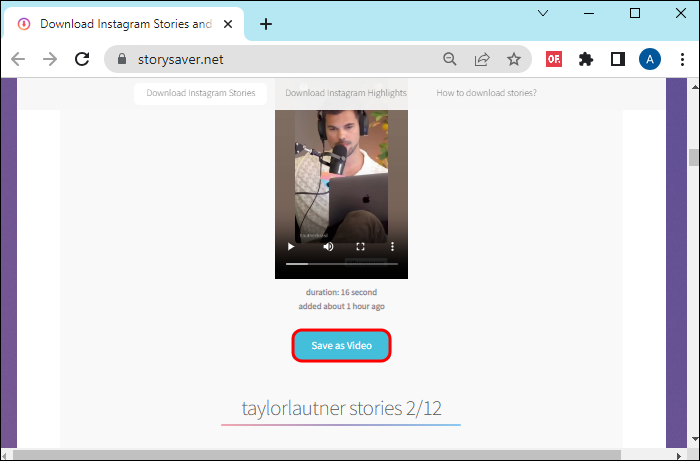Open the video player more options menu
700x461 pixels.
coord(392,246)
